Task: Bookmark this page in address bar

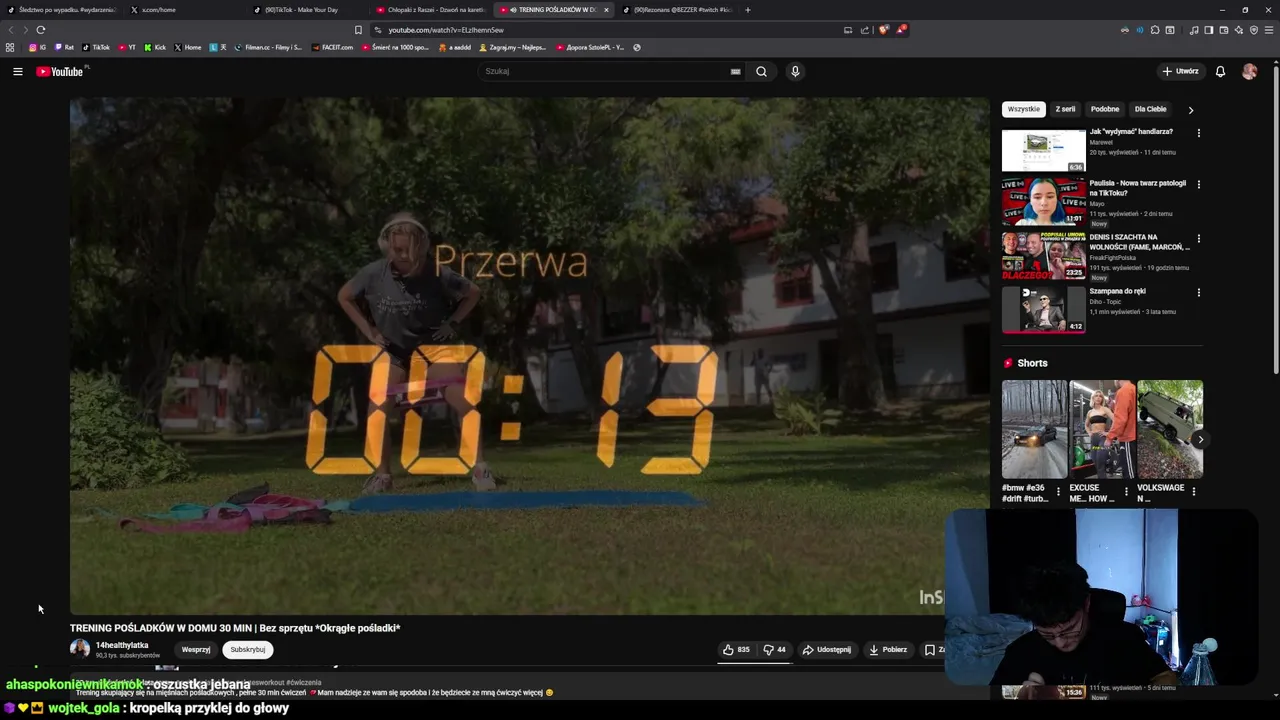Action: click(358, 30)
